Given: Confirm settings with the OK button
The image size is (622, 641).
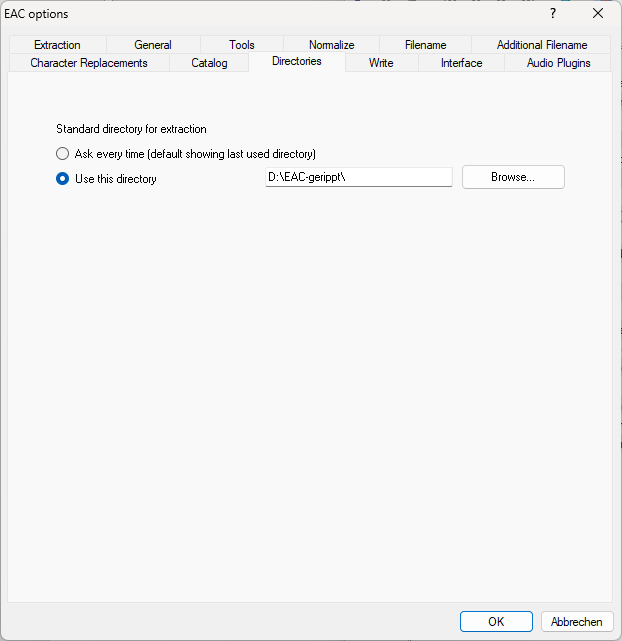Looking at the screenshot, I should tap(496, 621).
